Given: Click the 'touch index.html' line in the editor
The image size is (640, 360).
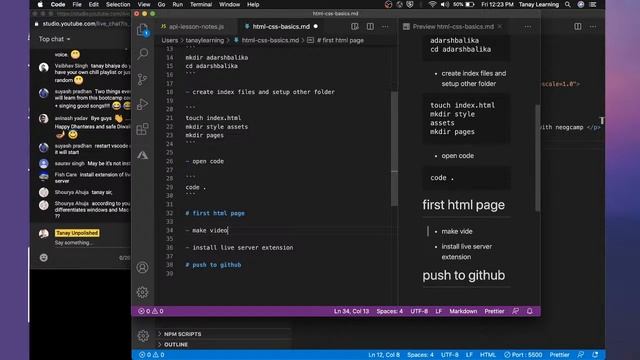Looking at the screenshot, I should click(213, 118).
